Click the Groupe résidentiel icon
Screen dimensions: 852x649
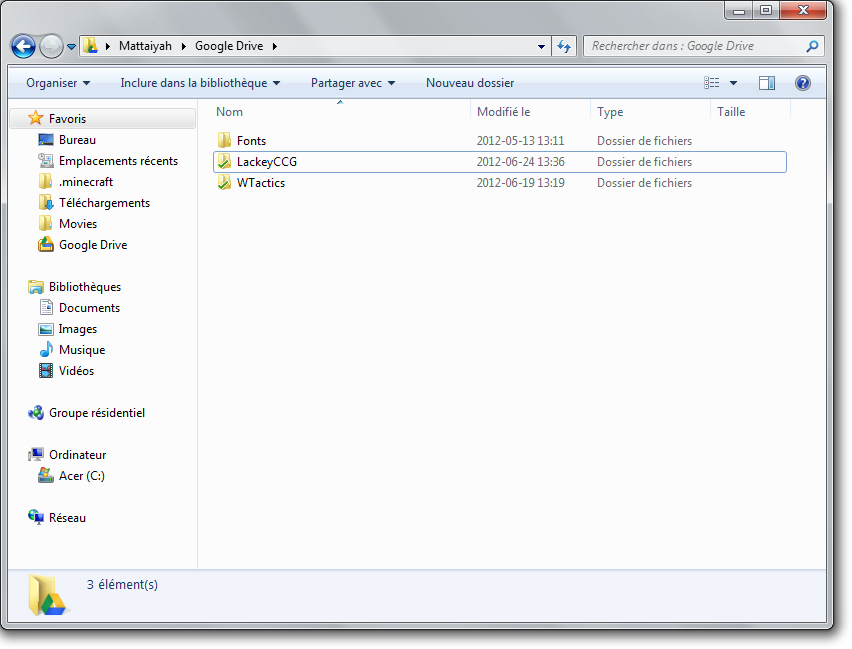[x=36, y=413]
